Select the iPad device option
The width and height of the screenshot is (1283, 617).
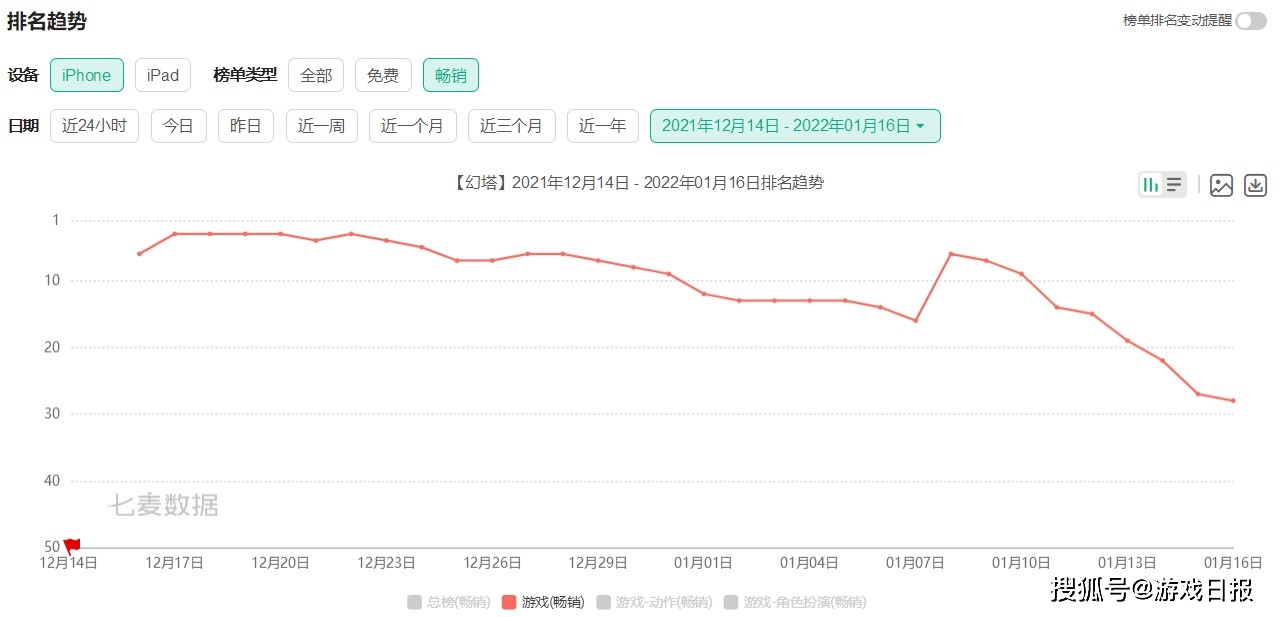click(x=163, y=75)
